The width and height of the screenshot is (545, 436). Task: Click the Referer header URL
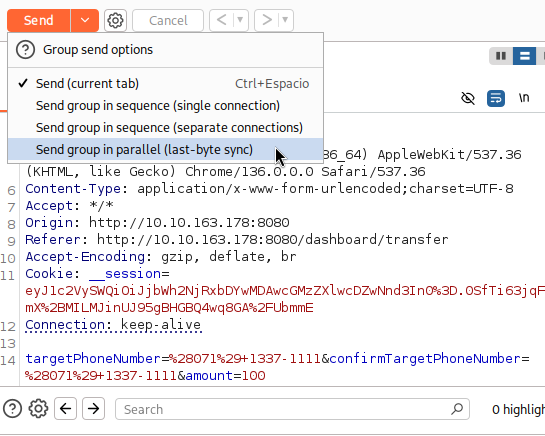point(272,240)
